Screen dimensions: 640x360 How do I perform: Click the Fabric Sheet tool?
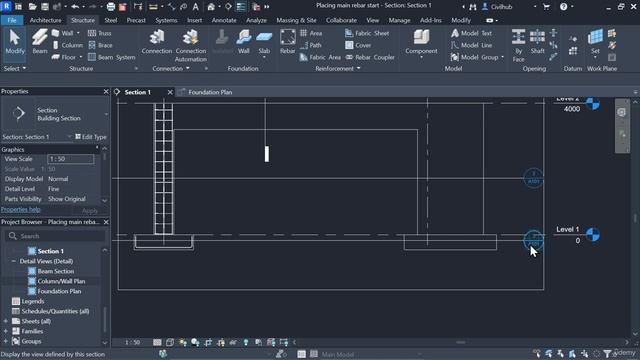pyautogui.click(x=367, y=33)
